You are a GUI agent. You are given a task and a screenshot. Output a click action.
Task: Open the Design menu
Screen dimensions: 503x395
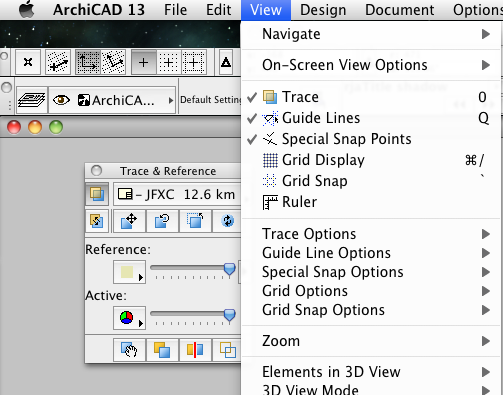pos(323,10)
